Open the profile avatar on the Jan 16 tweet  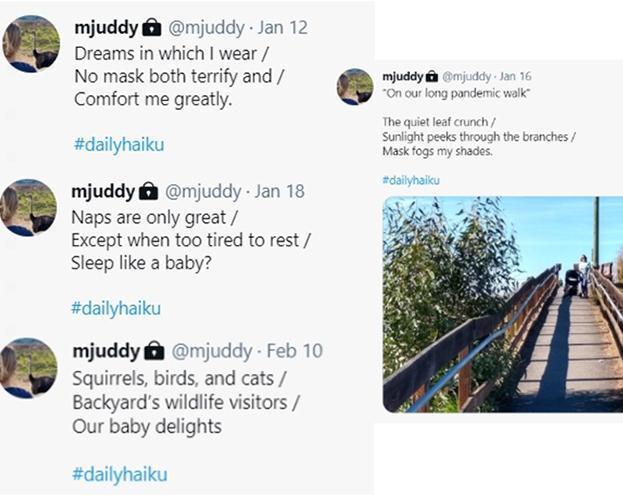pos(355,87)
